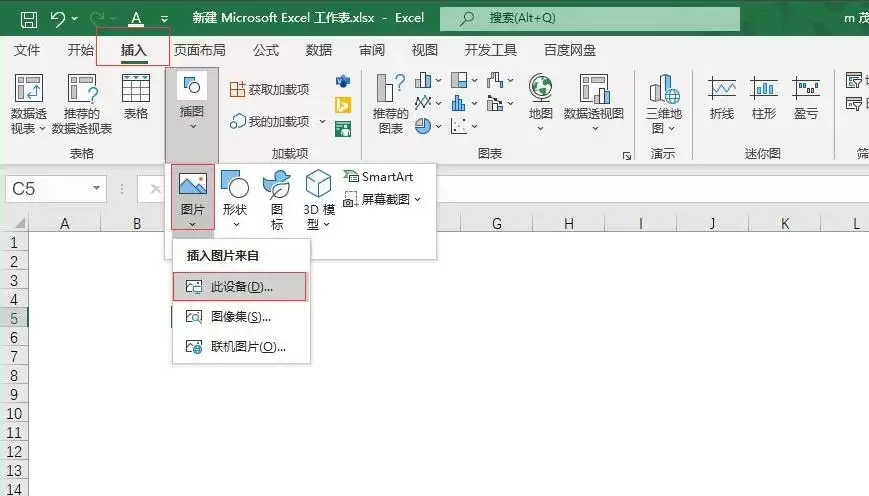Viewport: 869px width, 496px height.
Task: Click the font color A icon
Action: coord(136,19)
